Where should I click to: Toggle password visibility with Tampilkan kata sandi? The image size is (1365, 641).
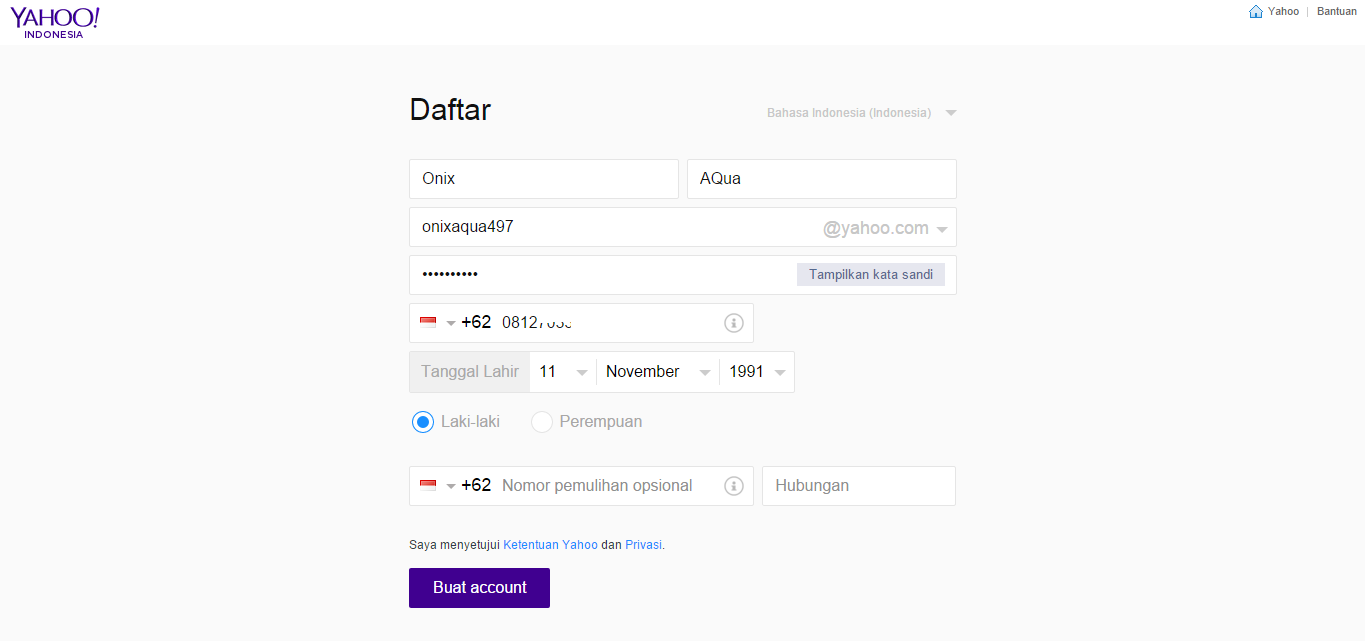(870, 273)
